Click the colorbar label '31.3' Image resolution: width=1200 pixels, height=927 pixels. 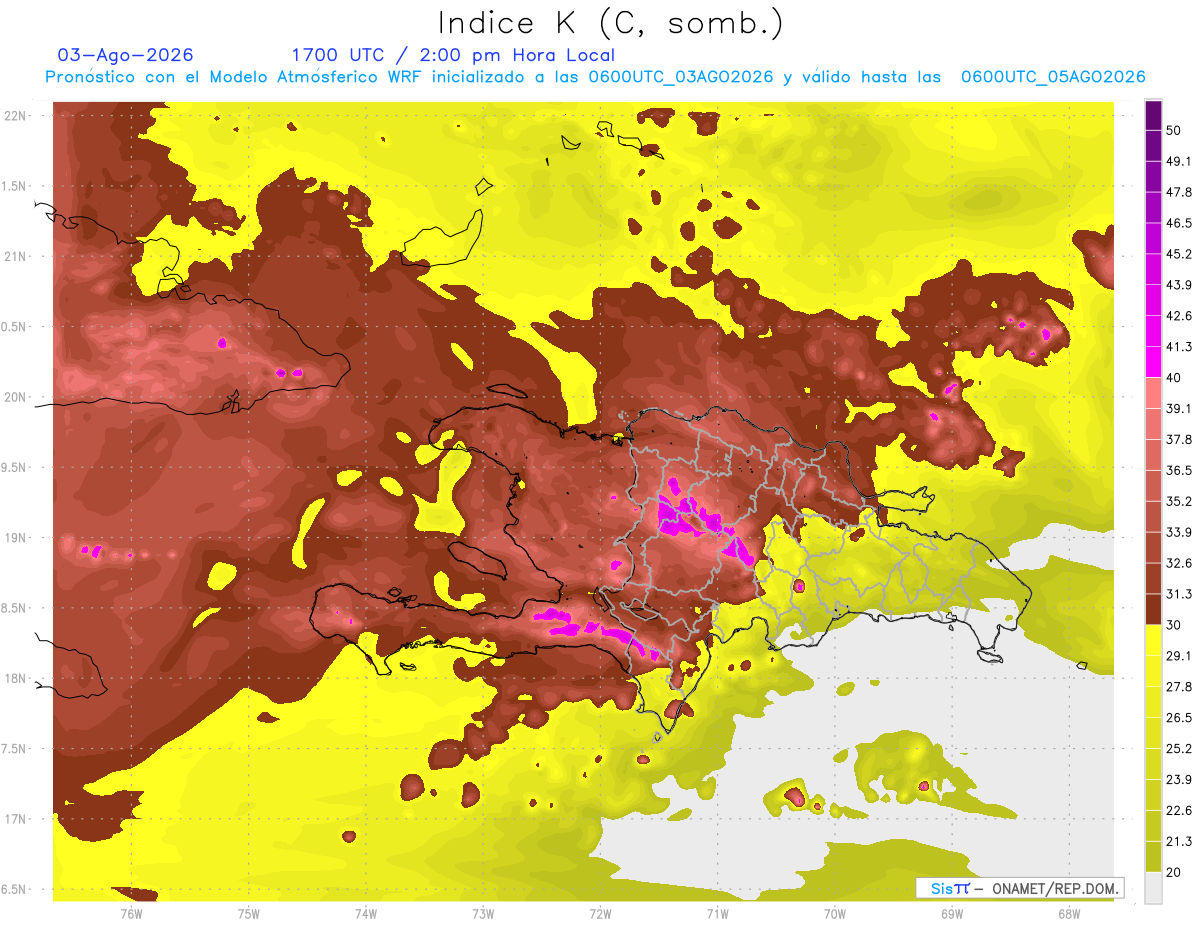(1179, 594)
